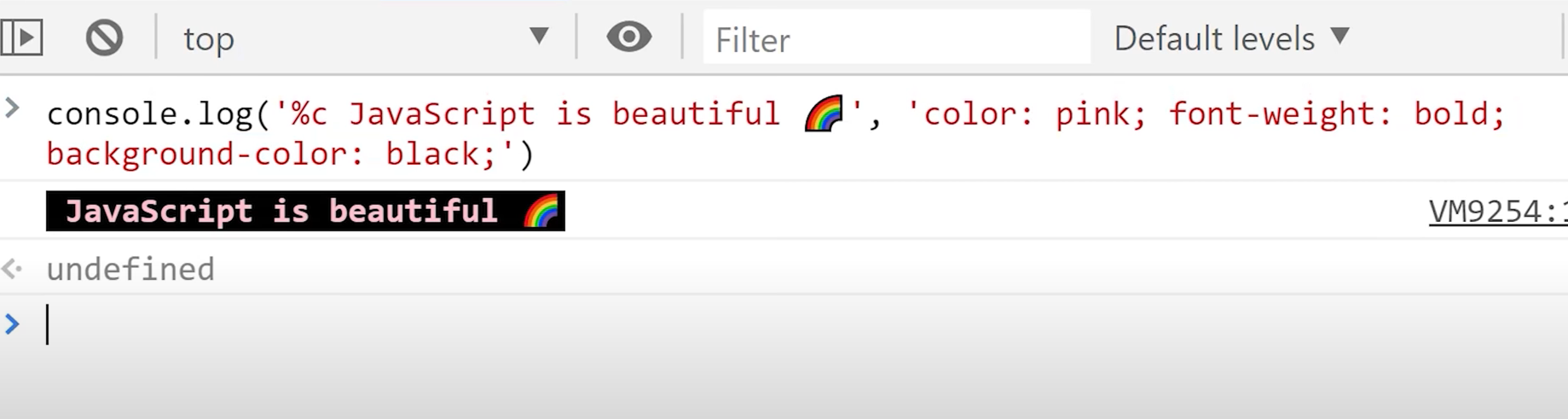Viewport: 1568px width, 419px height.
Task: Show the console sidebar panel icon
Action: point(21,38)
